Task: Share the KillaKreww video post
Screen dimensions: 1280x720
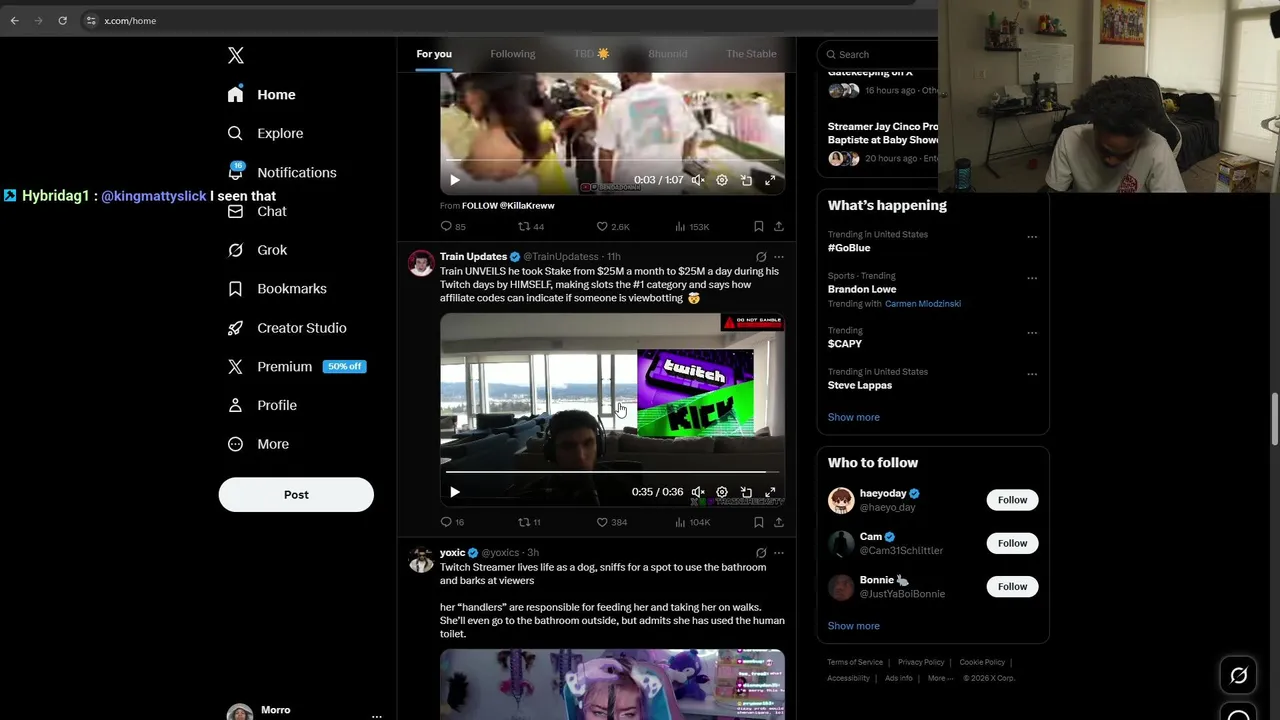Action: click(x=779, y=227)
